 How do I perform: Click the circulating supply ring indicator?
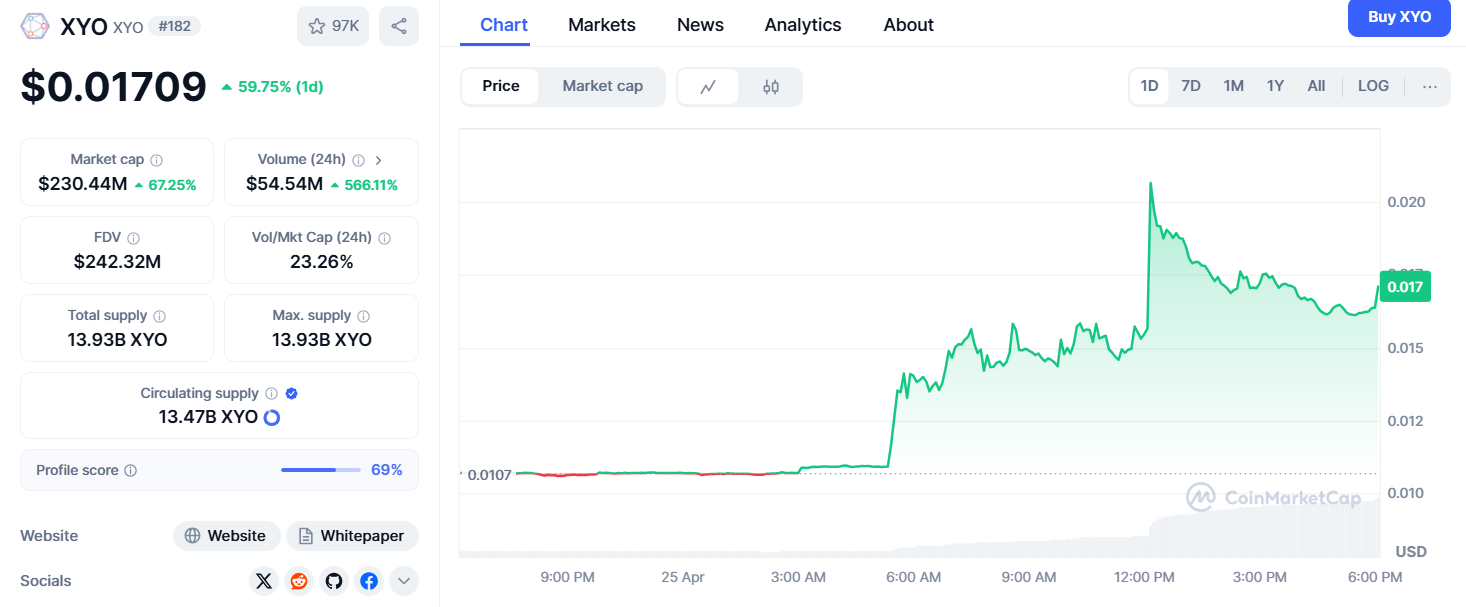[x=272, y=417]
